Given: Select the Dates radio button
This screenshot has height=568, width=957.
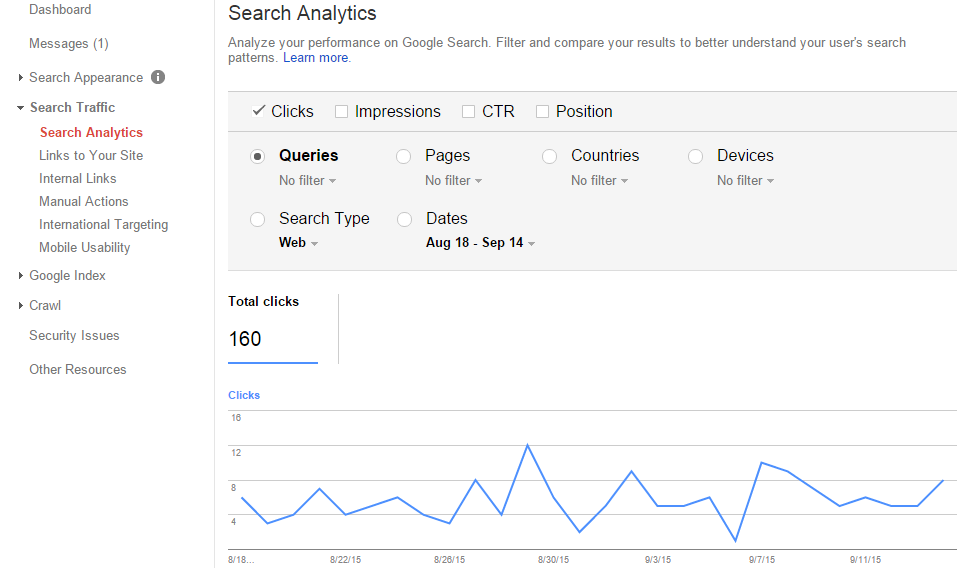Looking at the screenshot, I should click(x=404, y=219).
